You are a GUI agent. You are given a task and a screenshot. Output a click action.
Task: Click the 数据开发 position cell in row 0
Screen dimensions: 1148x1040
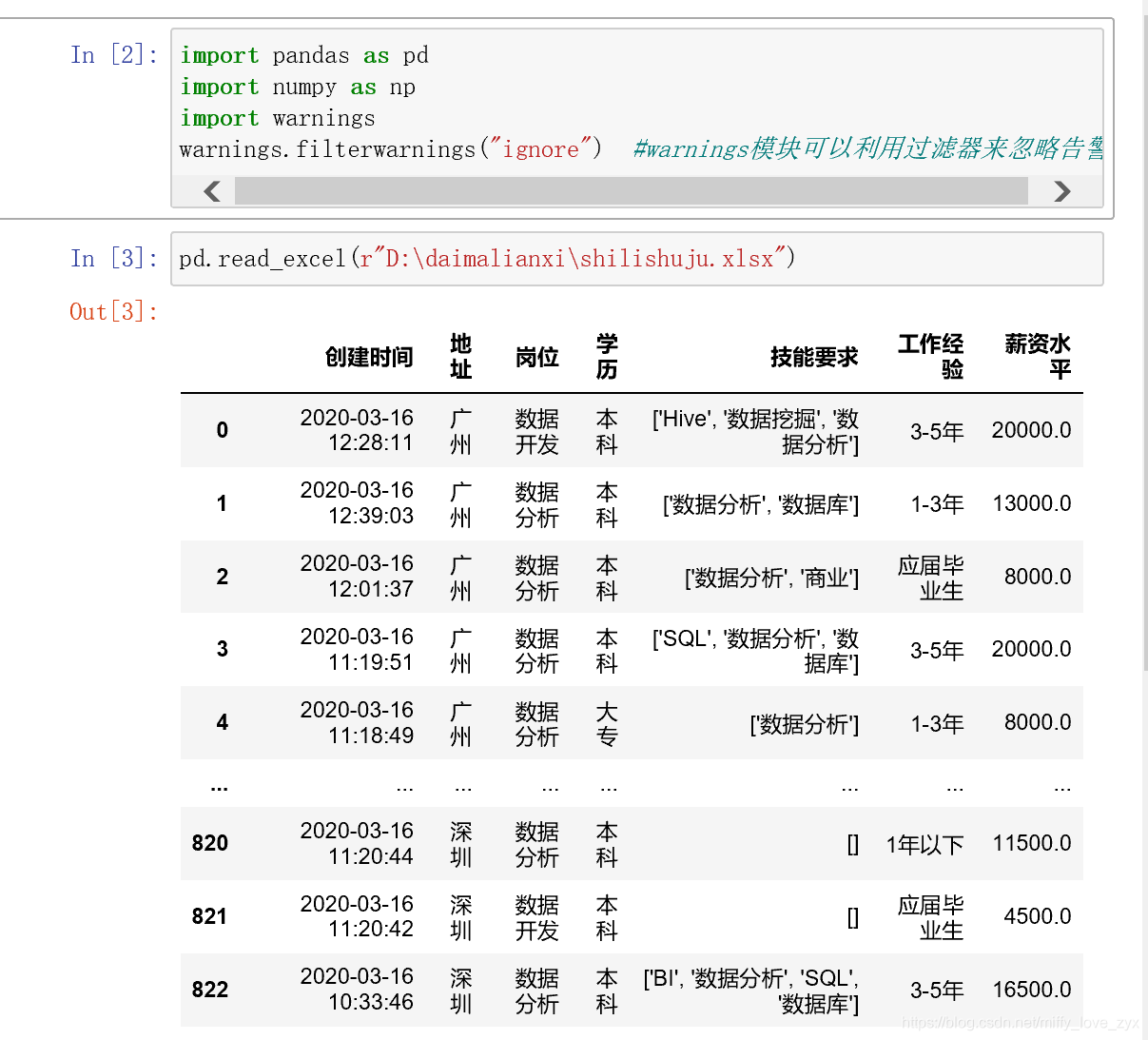coord(536,431)
